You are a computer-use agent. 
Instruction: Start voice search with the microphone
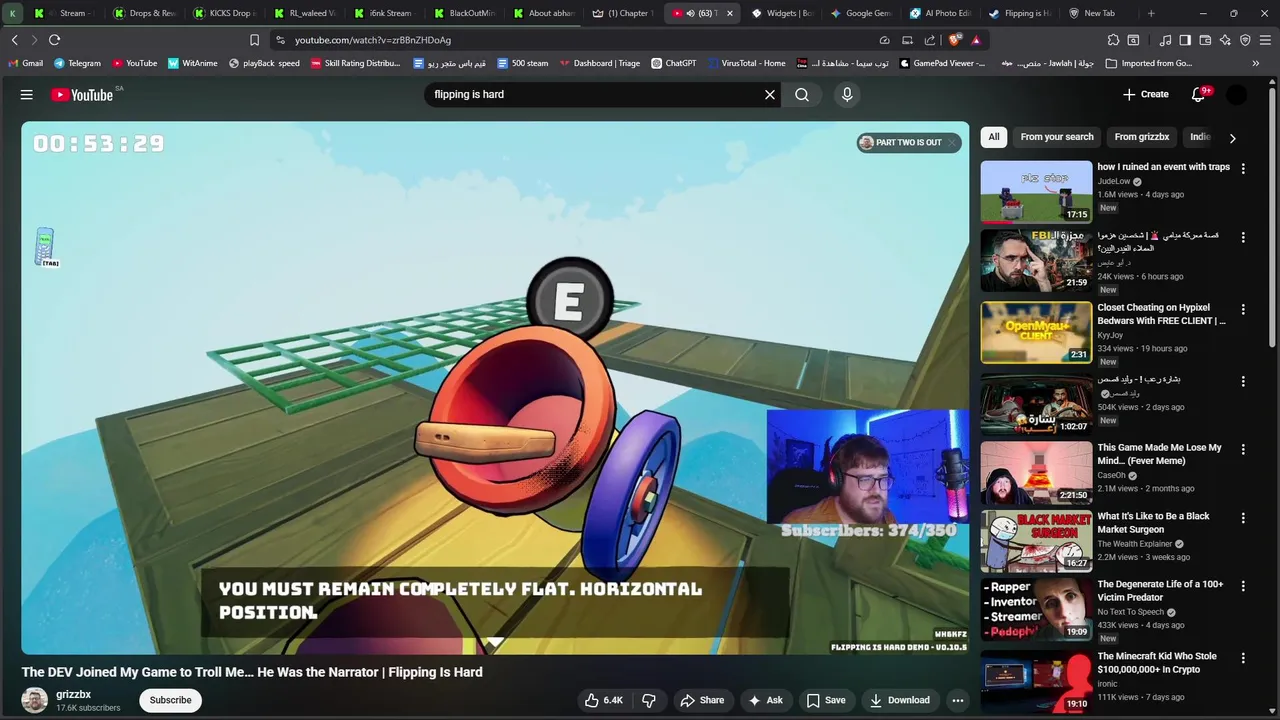[x=847, y=94]
